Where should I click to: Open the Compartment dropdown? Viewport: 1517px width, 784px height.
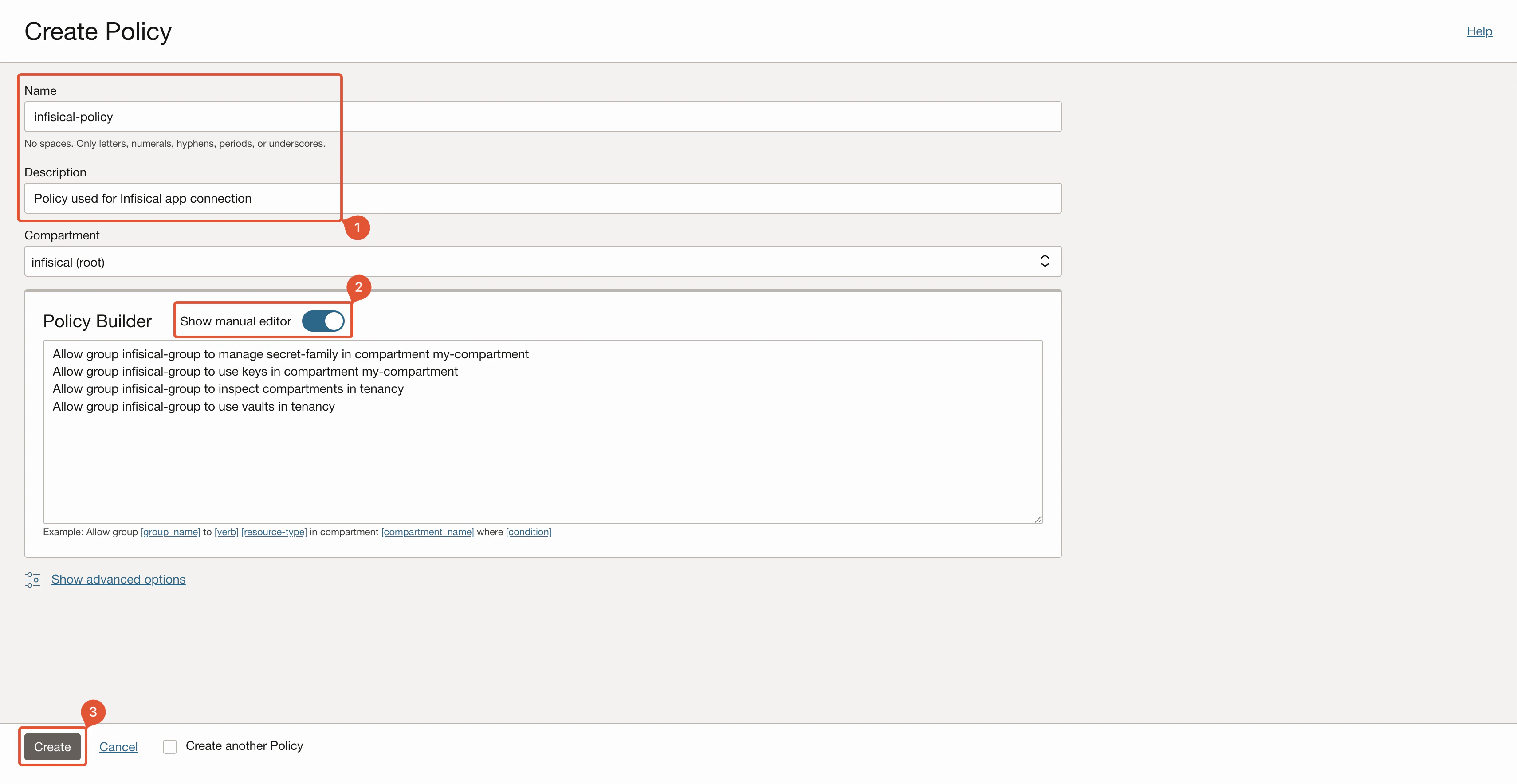tap(542, 261)
